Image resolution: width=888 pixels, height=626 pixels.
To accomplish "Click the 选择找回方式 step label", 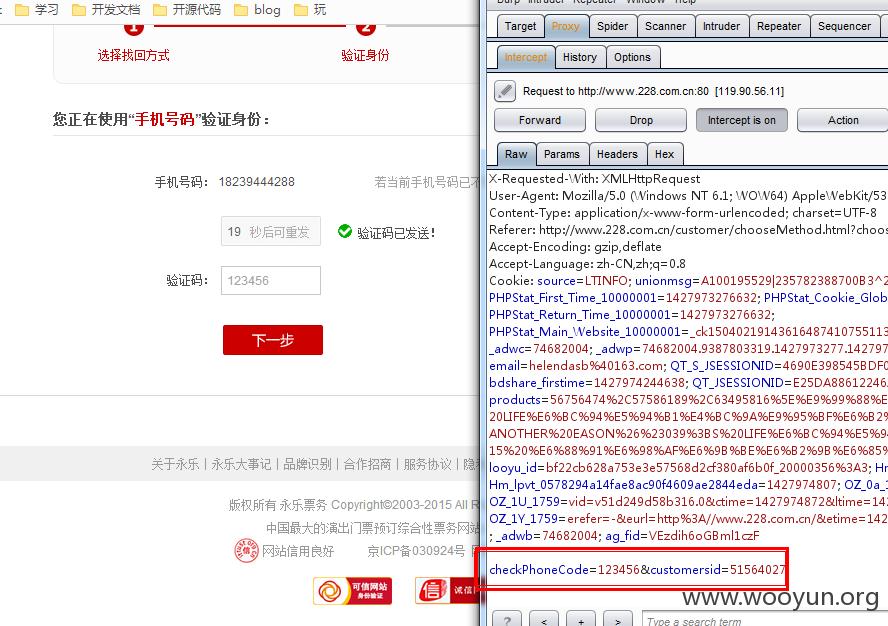I will (x=134, y=56).
